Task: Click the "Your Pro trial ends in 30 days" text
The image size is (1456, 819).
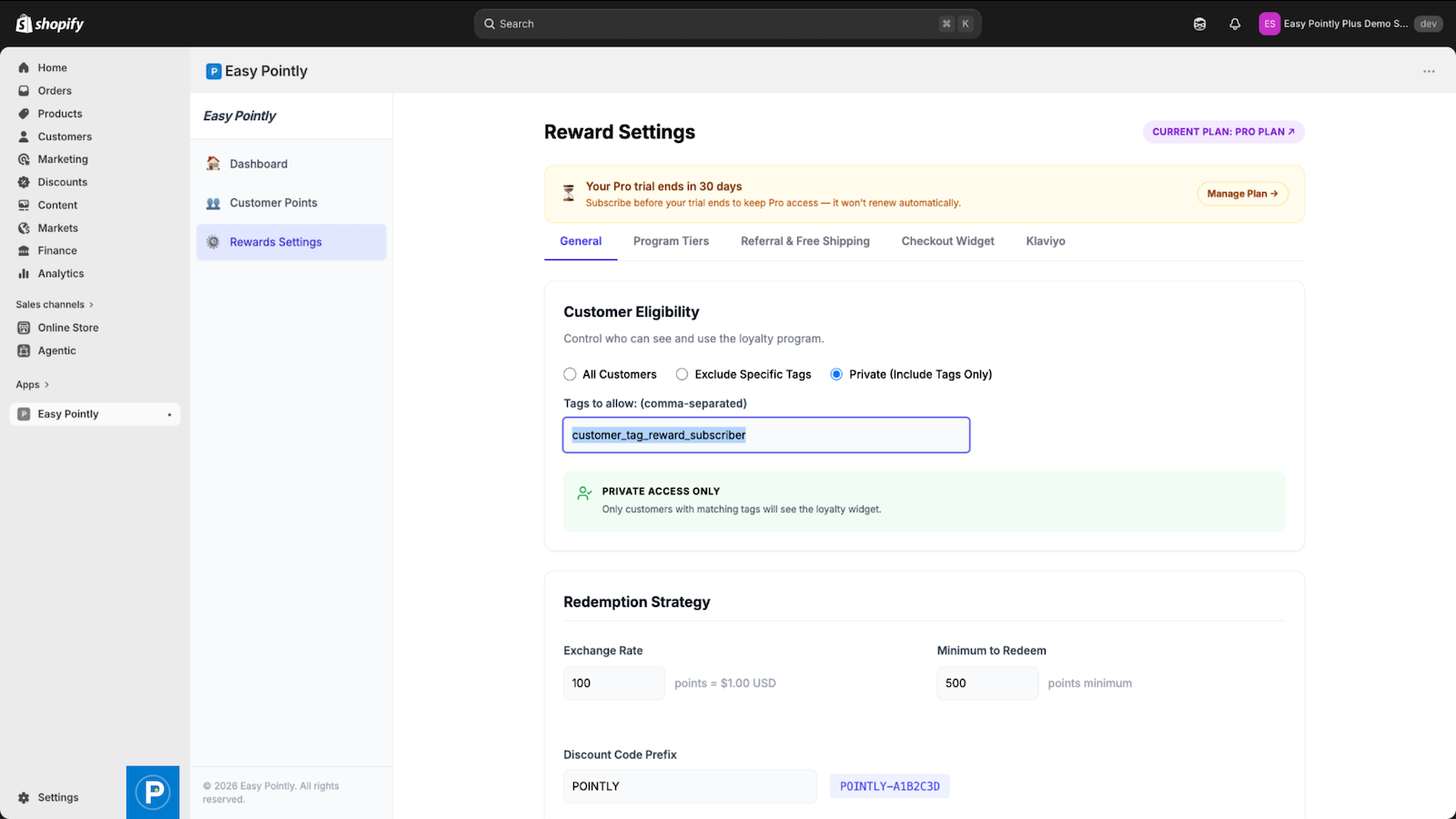Action: pyautogui.click(x=663, y=187)
